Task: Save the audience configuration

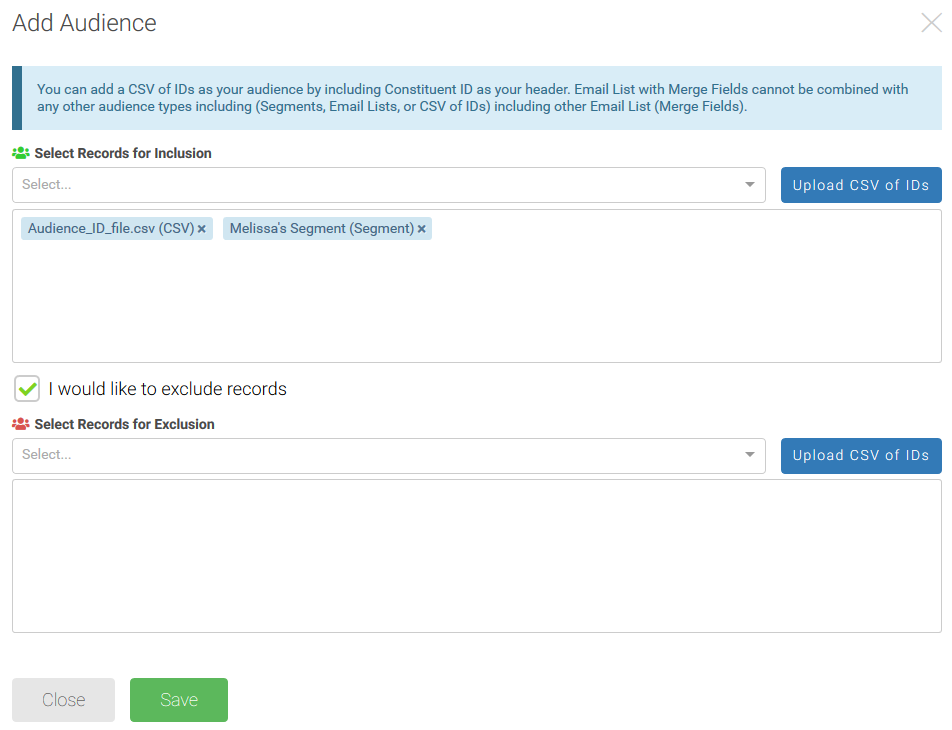Action: [178, 700]
